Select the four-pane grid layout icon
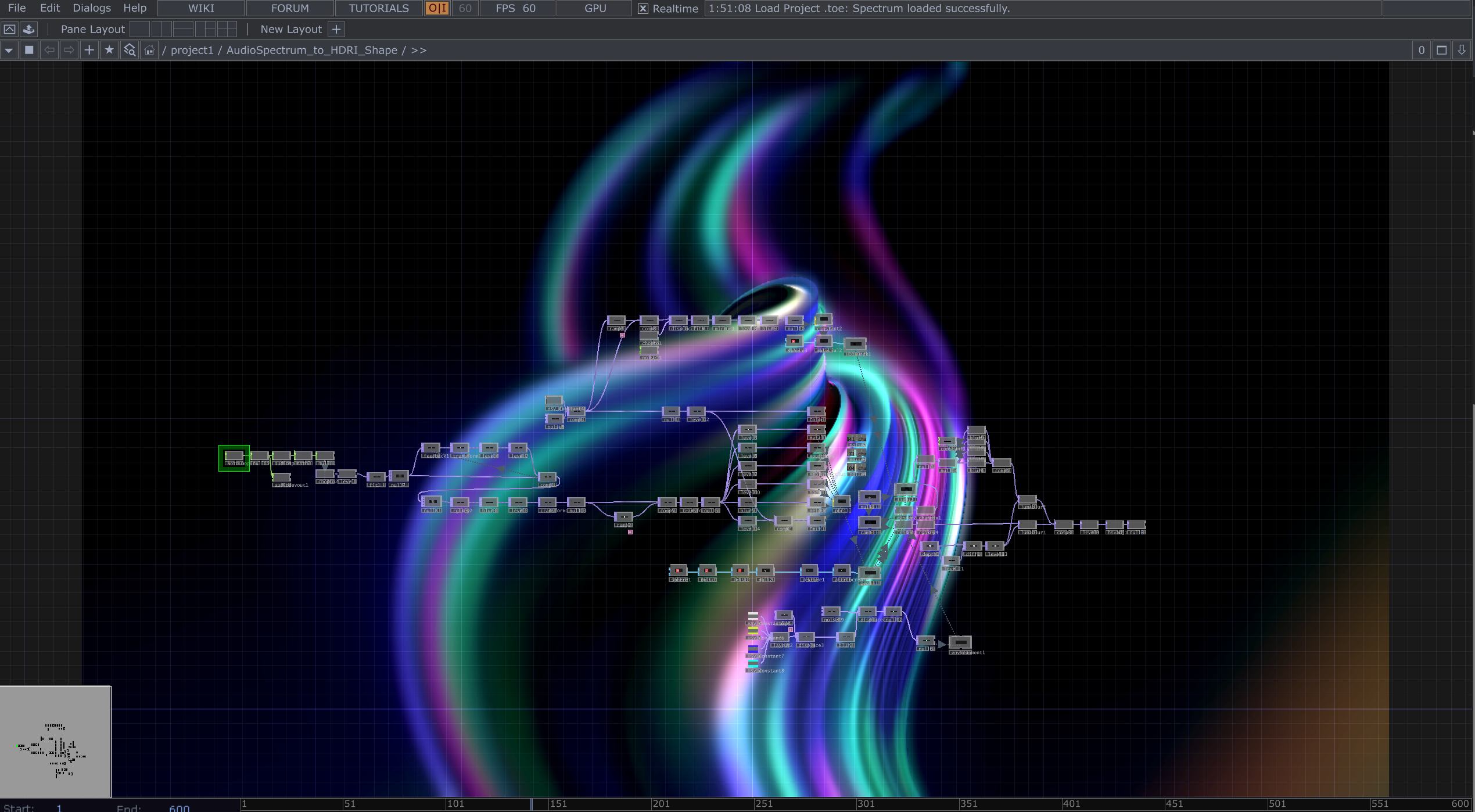1475x812 pixels. tap(227, 29)
